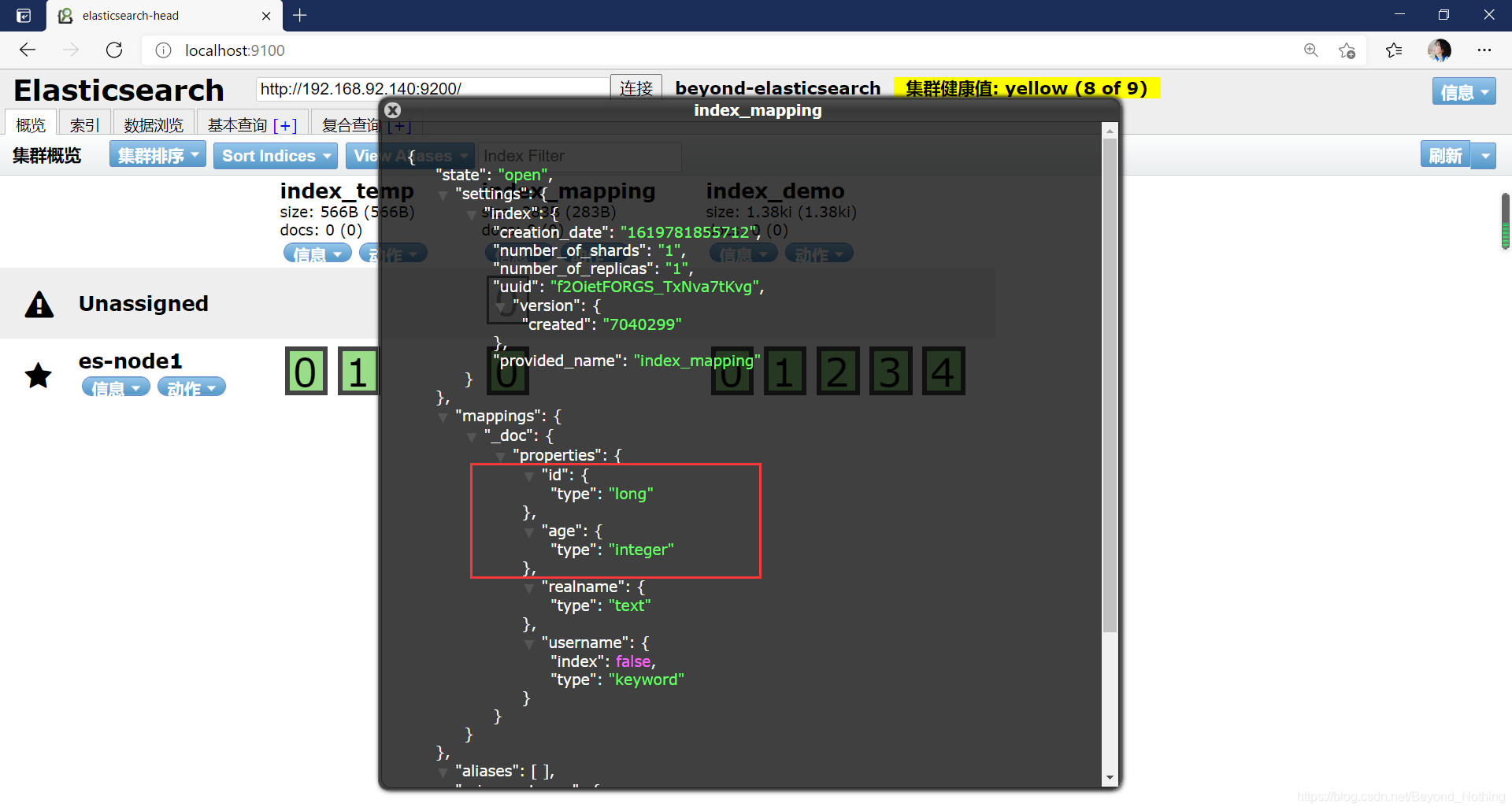Click the Elasticsearch cluster URL field

(x=432, y=88)
